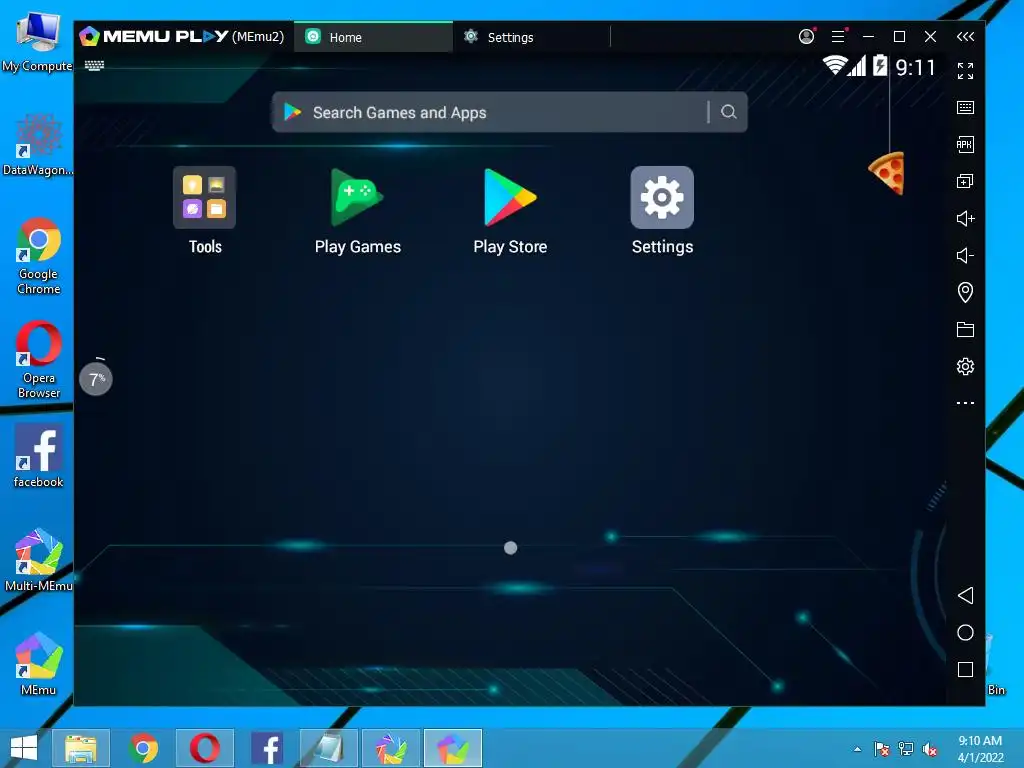Click the home screen page indicator dot

(511, 548)
